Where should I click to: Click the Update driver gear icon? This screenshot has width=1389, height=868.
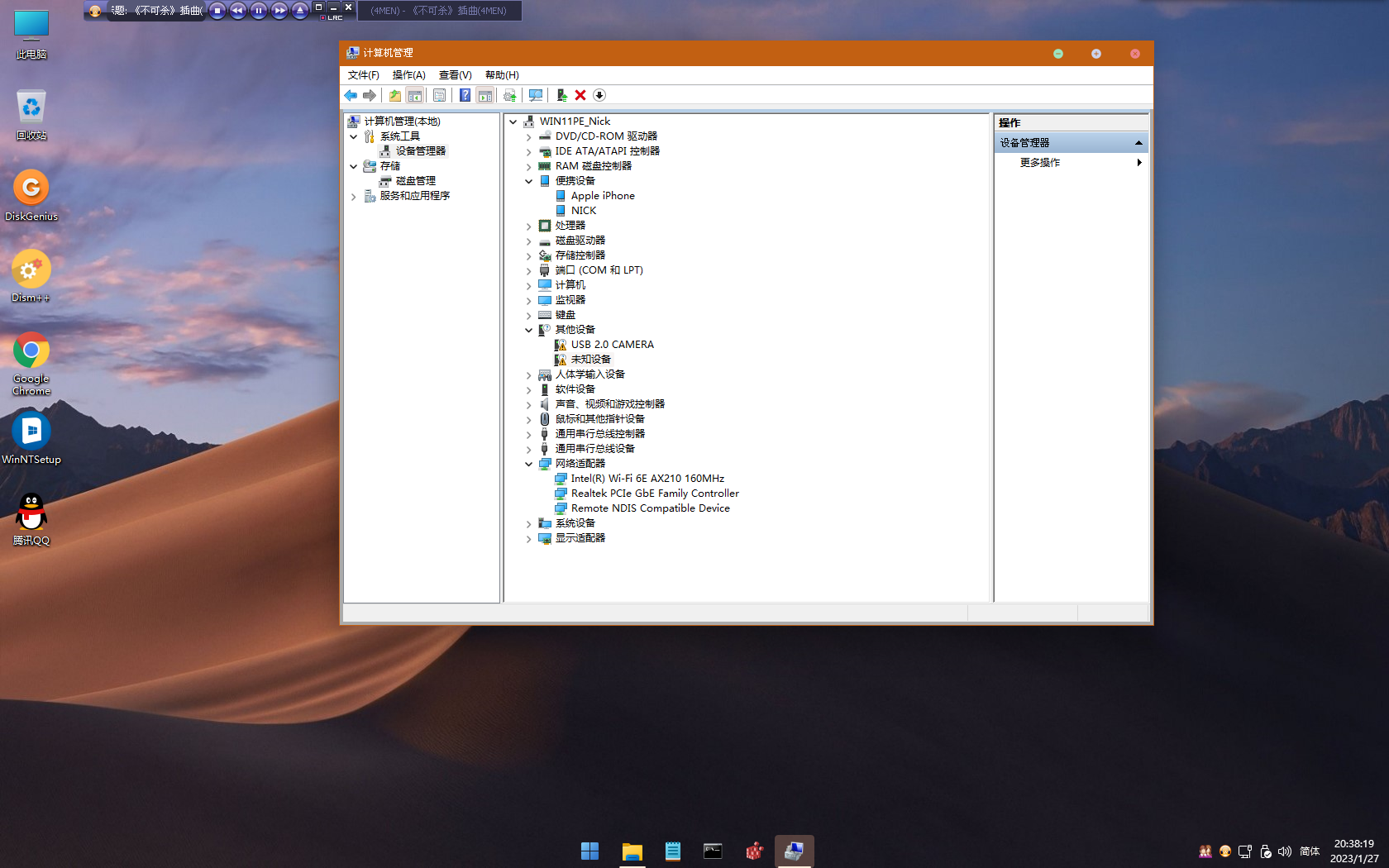click(510, 96)
